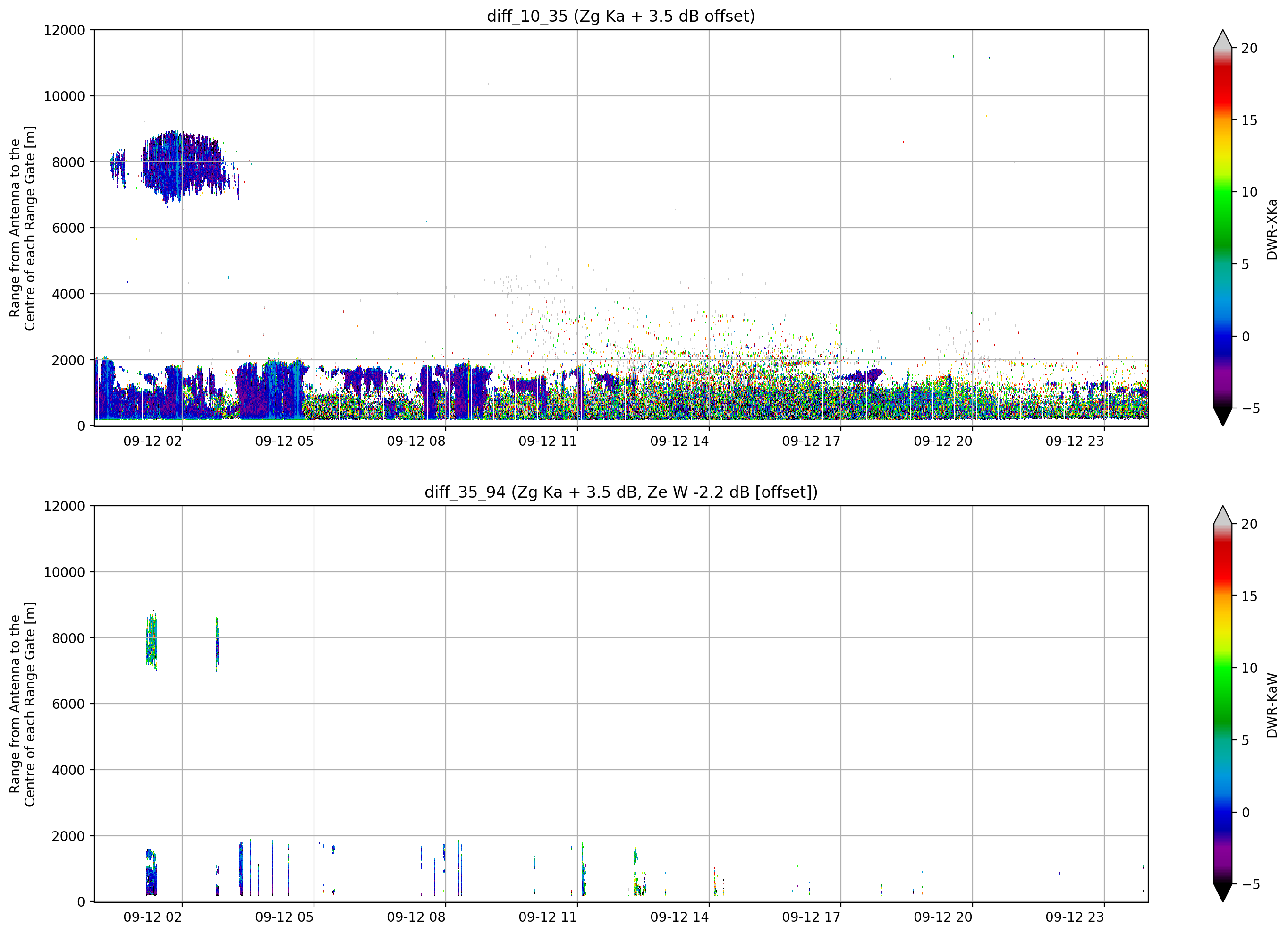
Task: Click the 6000 y-tick in diff_10_35 plot
Action: 68,229
